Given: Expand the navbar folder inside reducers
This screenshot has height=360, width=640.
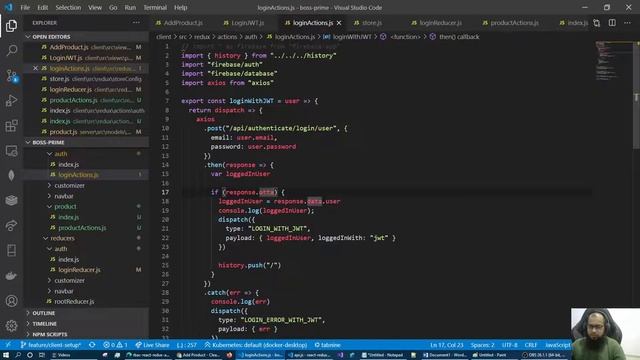Looking at the screenshot, I should pos(64,291).
